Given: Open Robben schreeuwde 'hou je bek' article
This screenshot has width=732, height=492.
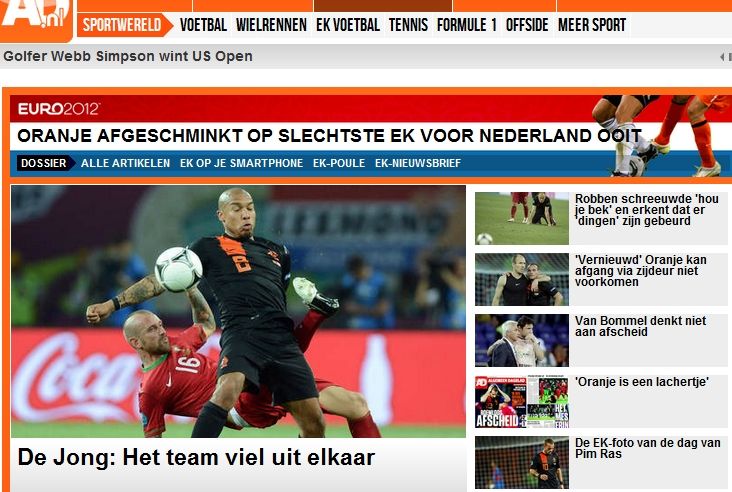Looking at the screenshot, I should coord(647,210).
